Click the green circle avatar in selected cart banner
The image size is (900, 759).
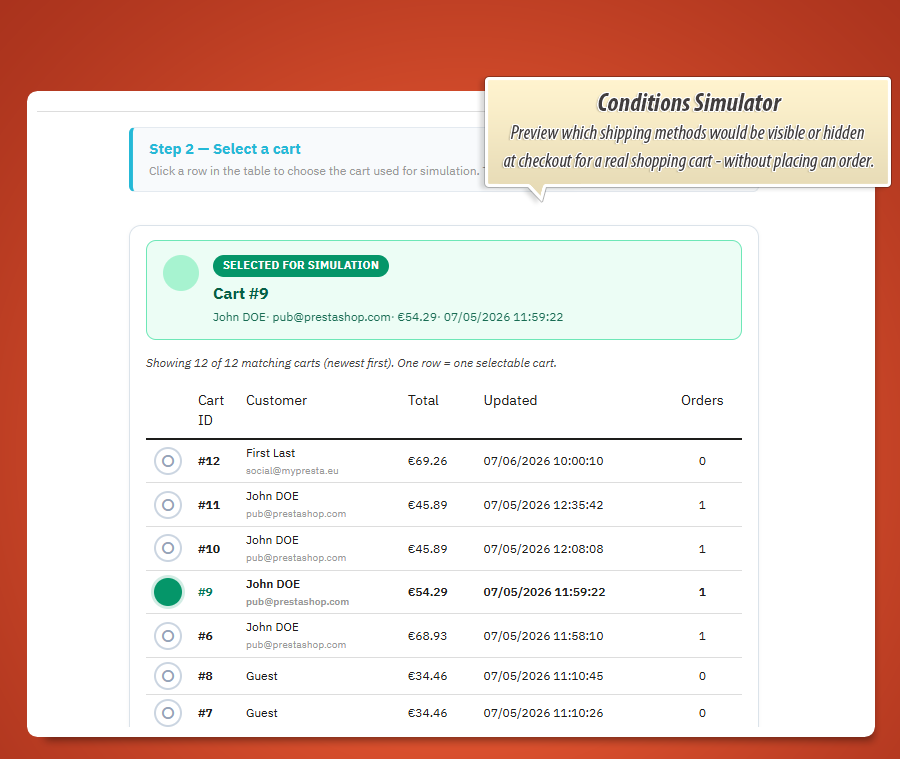click(181, 273)
